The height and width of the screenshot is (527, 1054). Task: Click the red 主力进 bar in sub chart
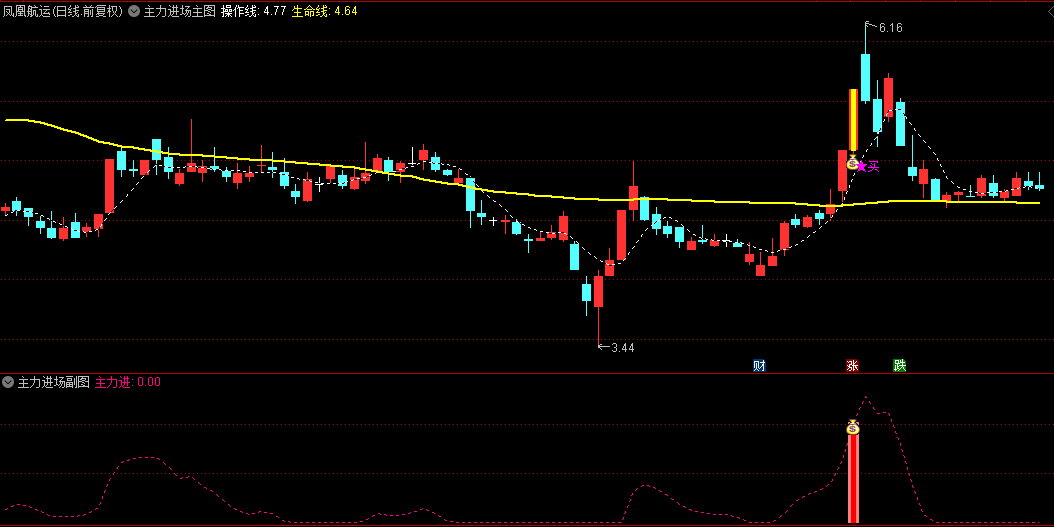854,479
